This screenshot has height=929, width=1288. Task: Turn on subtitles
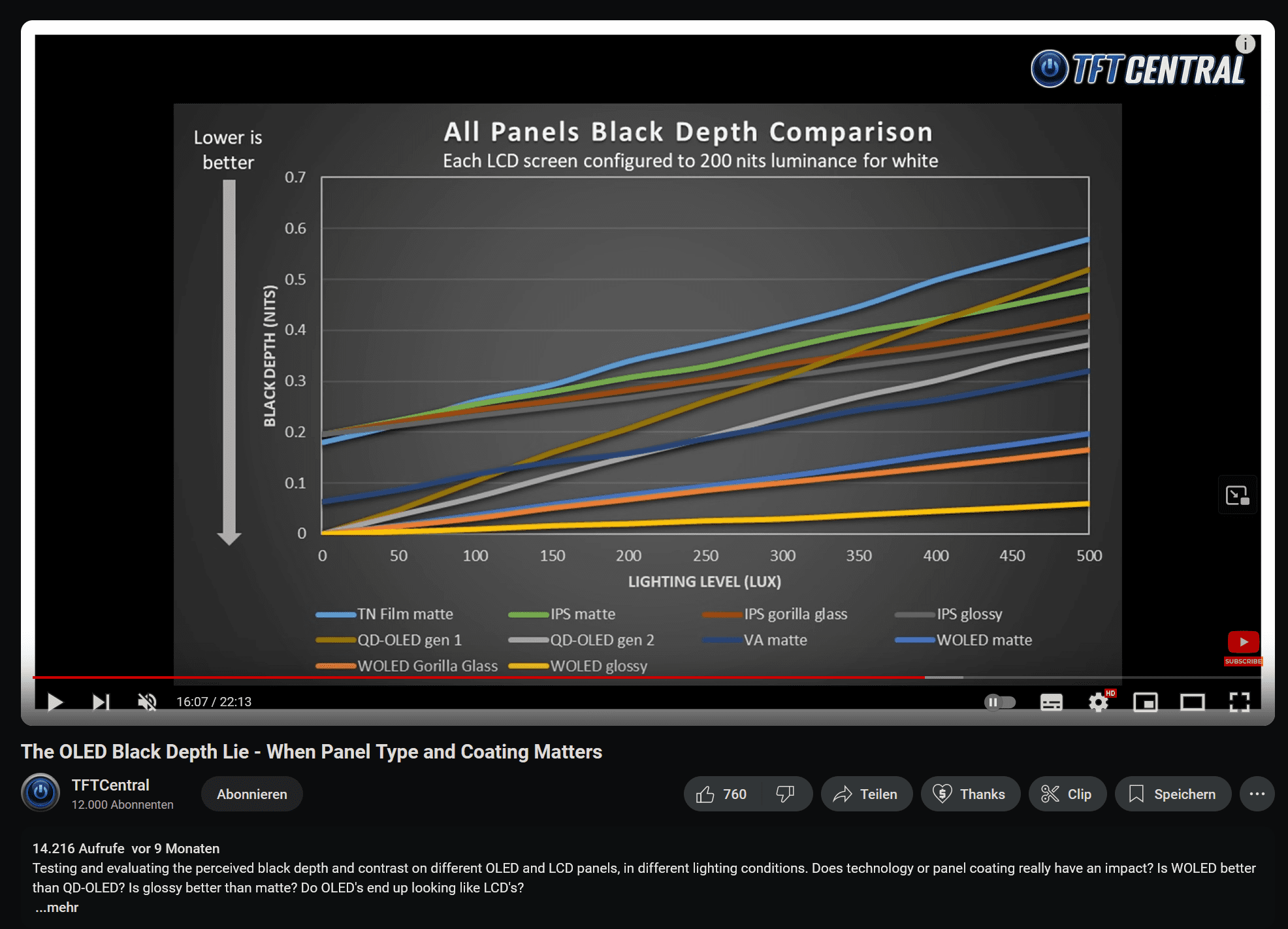(x=1051, y=702)
